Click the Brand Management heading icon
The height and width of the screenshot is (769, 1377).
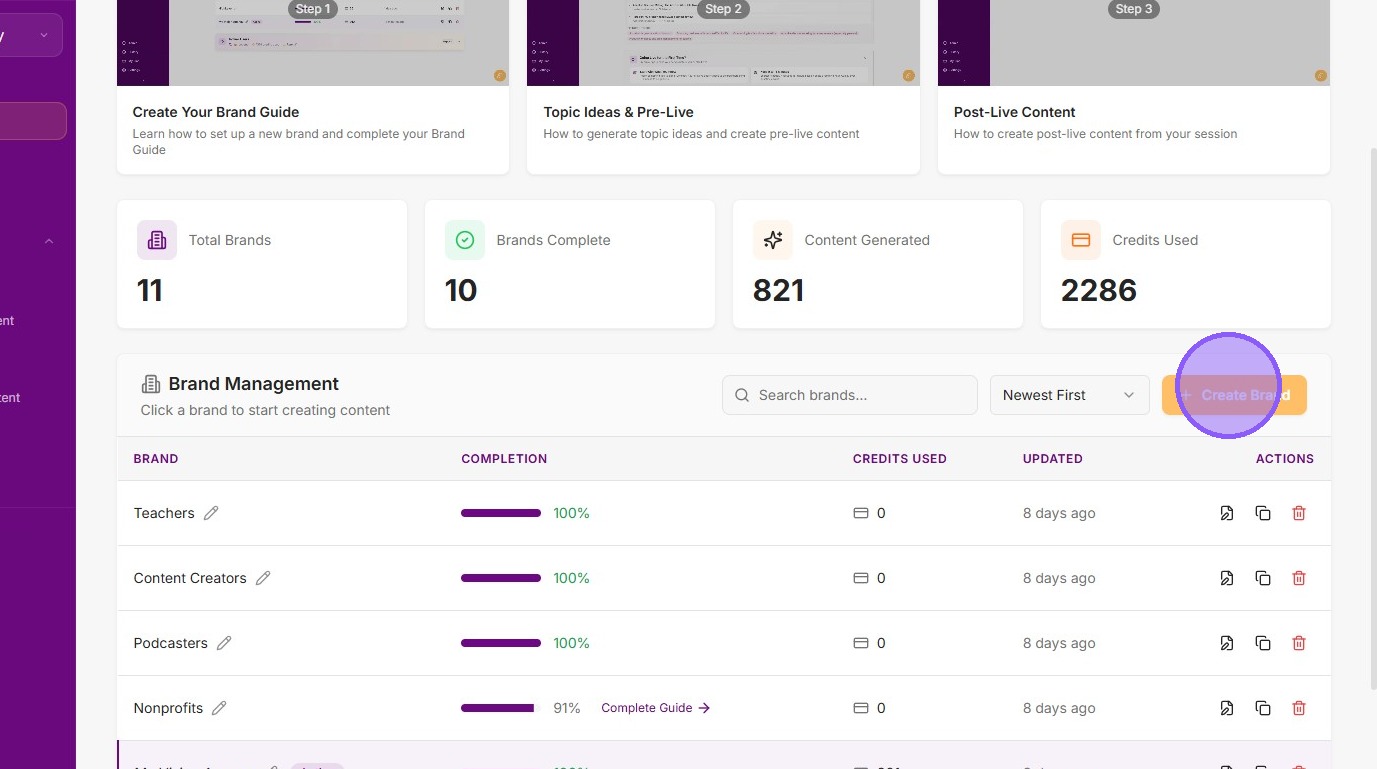click(x=151, y=384)
